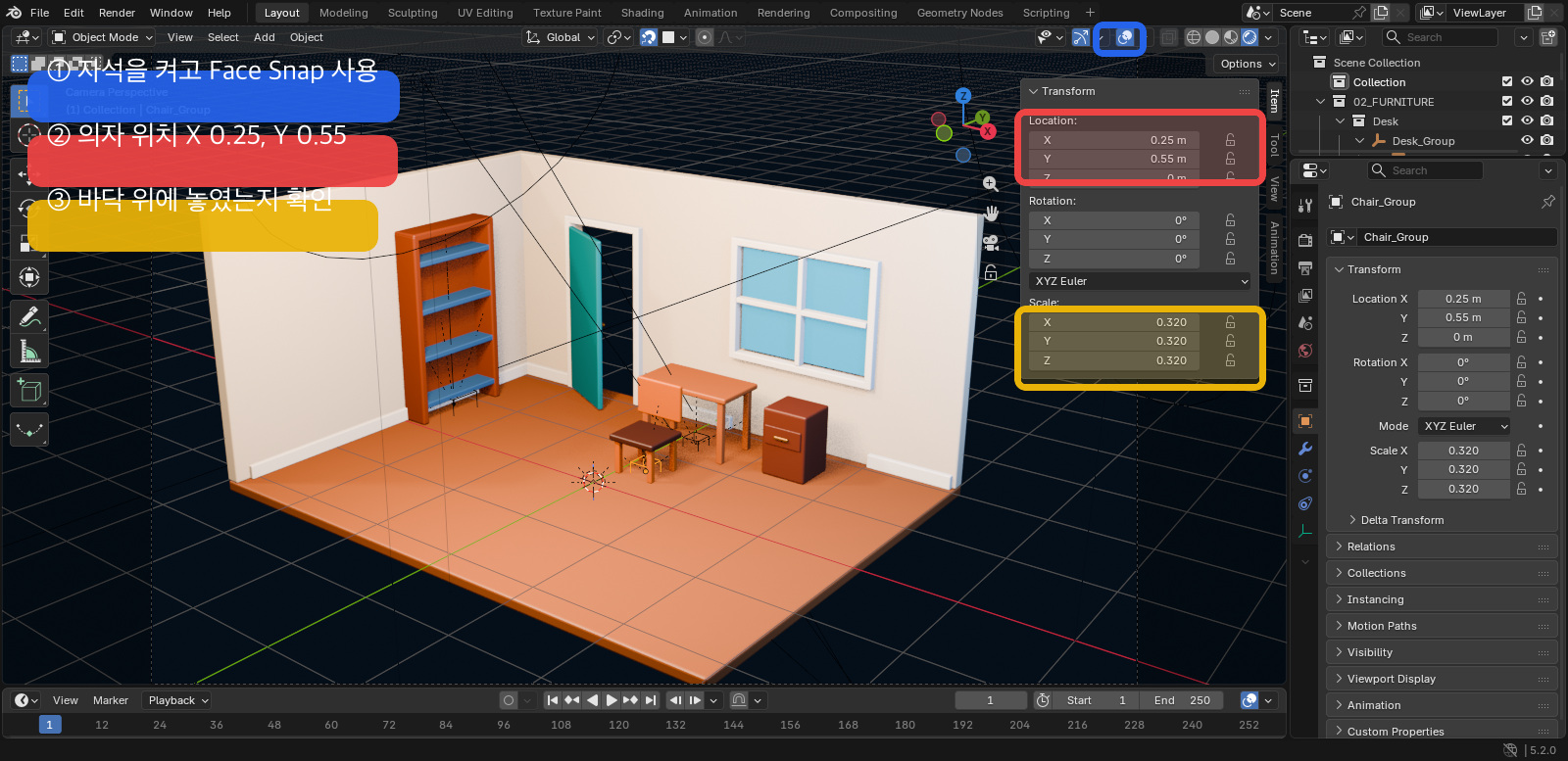The height and width of the screenshot is (761, 1568).
Task: Jump to the end frame
Action: click(x=650, y=700)
